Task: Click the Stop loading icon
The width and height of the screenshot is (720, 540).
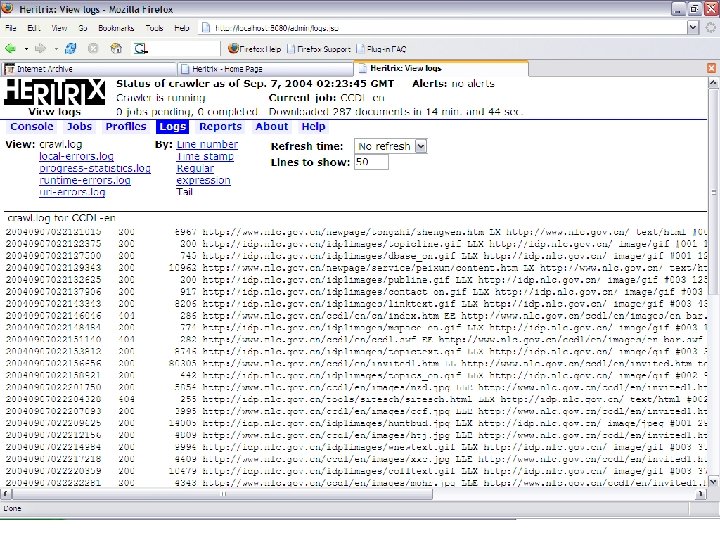Action: point(93,48)
